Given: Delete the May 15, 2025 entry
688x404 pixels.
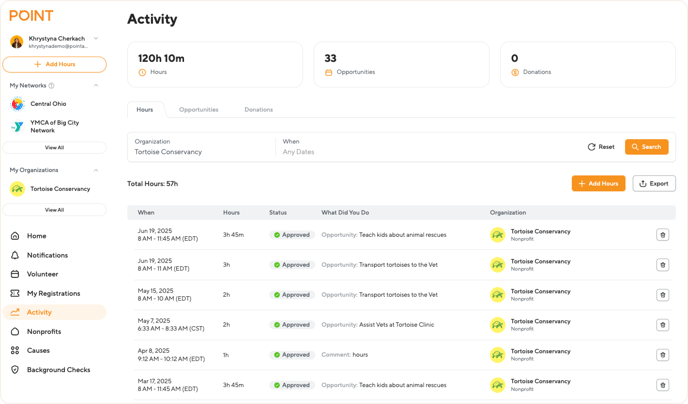Looking at the screenshot, I should [x=663, y=295].
